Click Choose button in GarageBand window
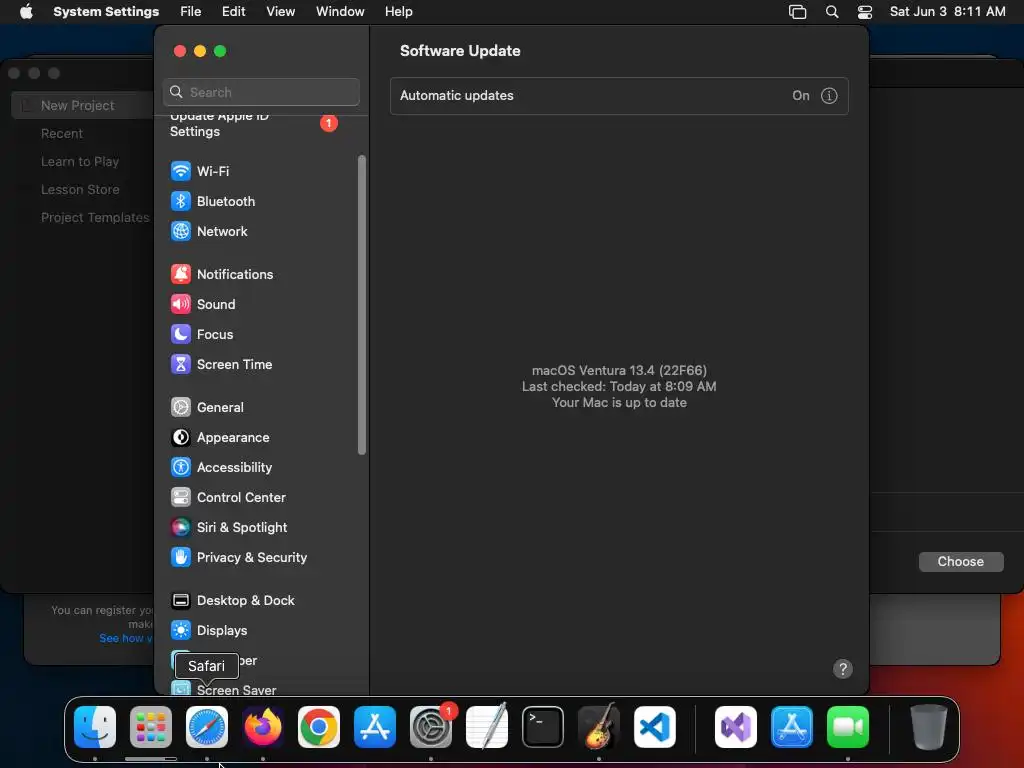This screenshot has height=768, width=1024. [x=961, y=562]
